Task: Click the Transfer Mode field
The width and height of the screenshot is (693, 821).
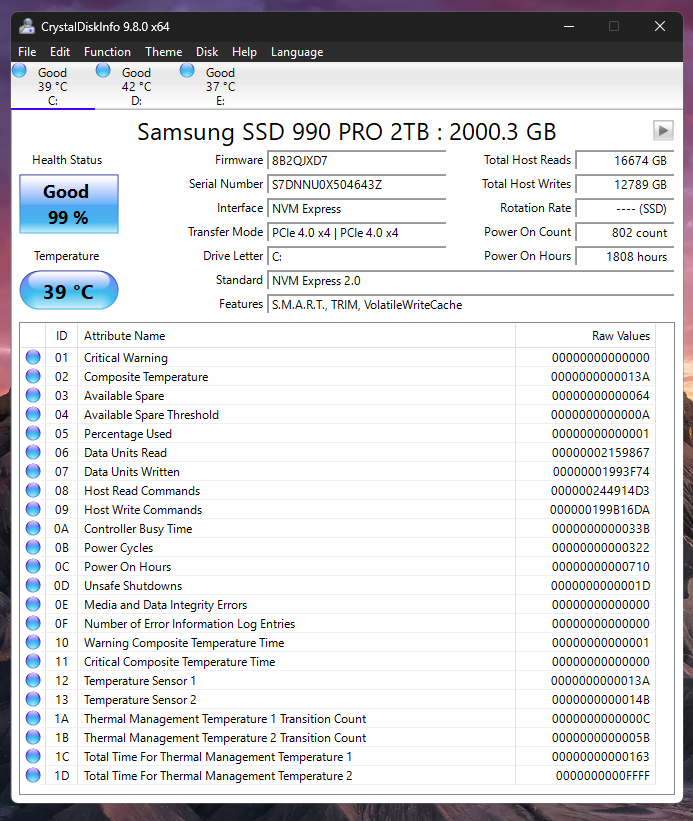Action: click(x=356, y=232)
